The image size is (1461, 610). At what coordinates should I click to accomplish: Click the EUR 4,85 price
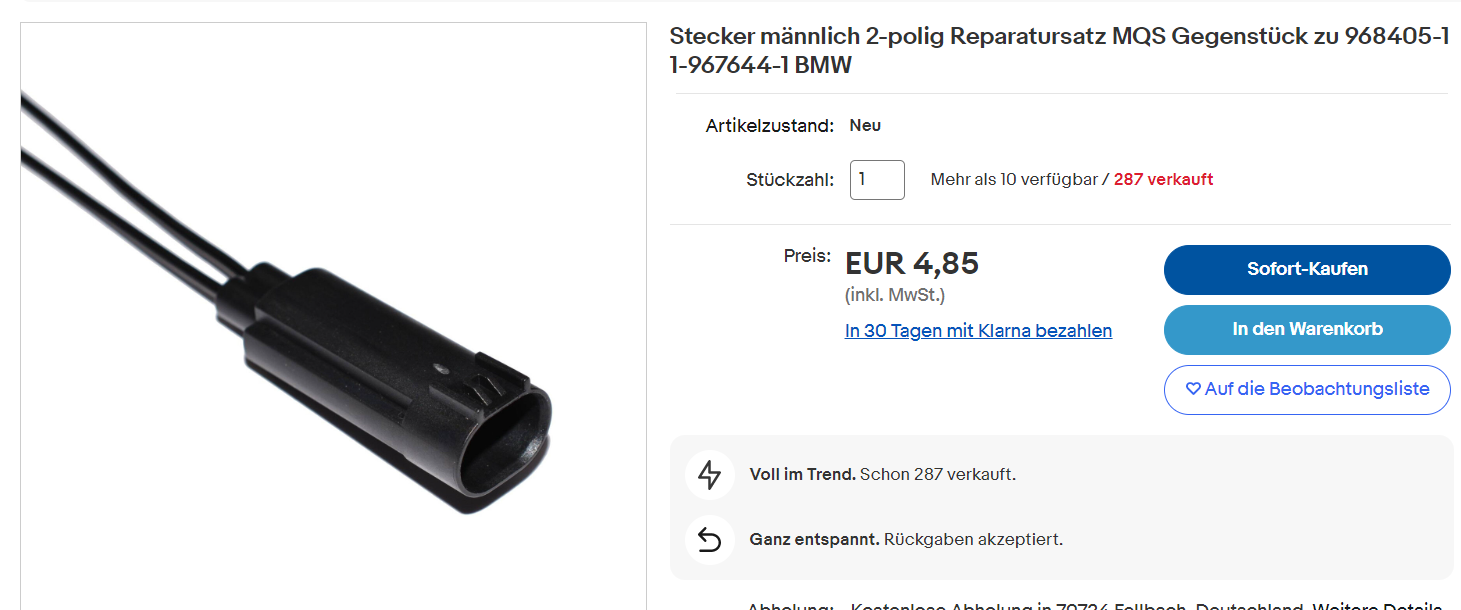click(912, 264)
